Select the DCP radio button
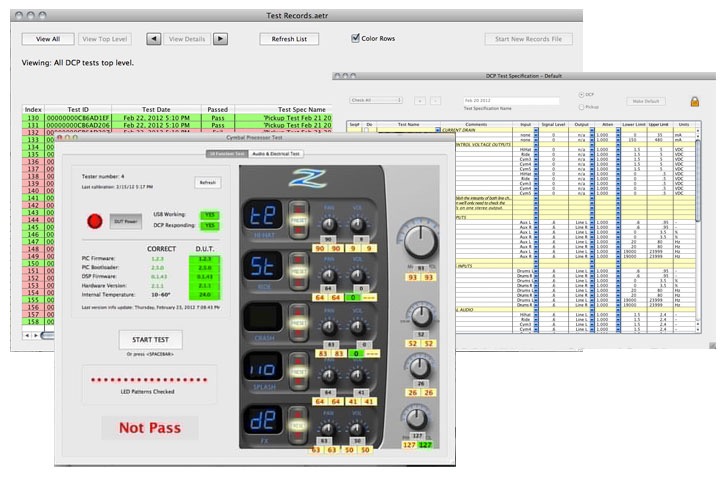Viewport: 726px width, 477px height. point(581,94)
